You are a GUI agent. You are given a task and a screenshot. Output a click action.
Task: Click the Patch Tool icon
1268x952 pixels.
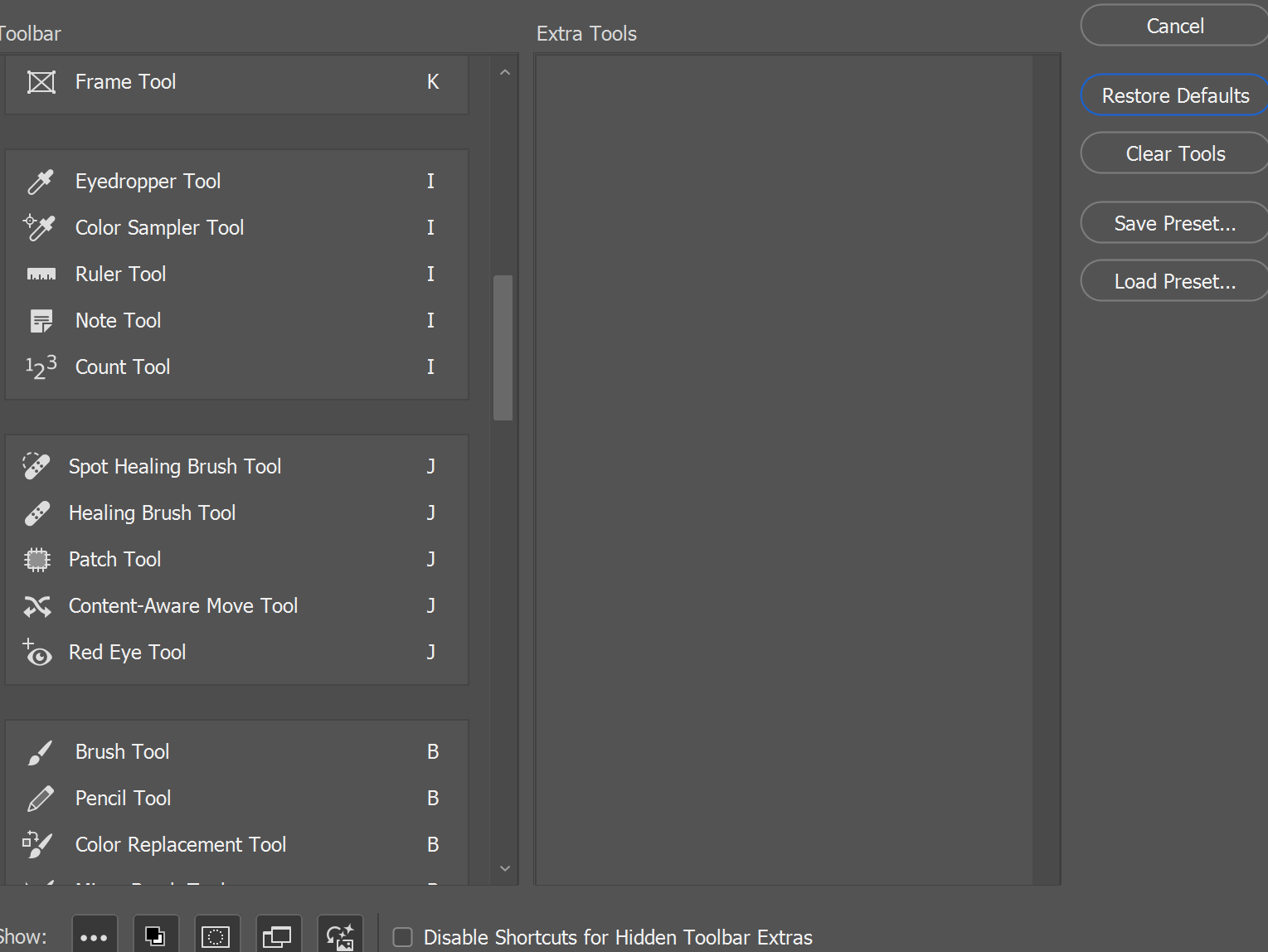[36, 559]
